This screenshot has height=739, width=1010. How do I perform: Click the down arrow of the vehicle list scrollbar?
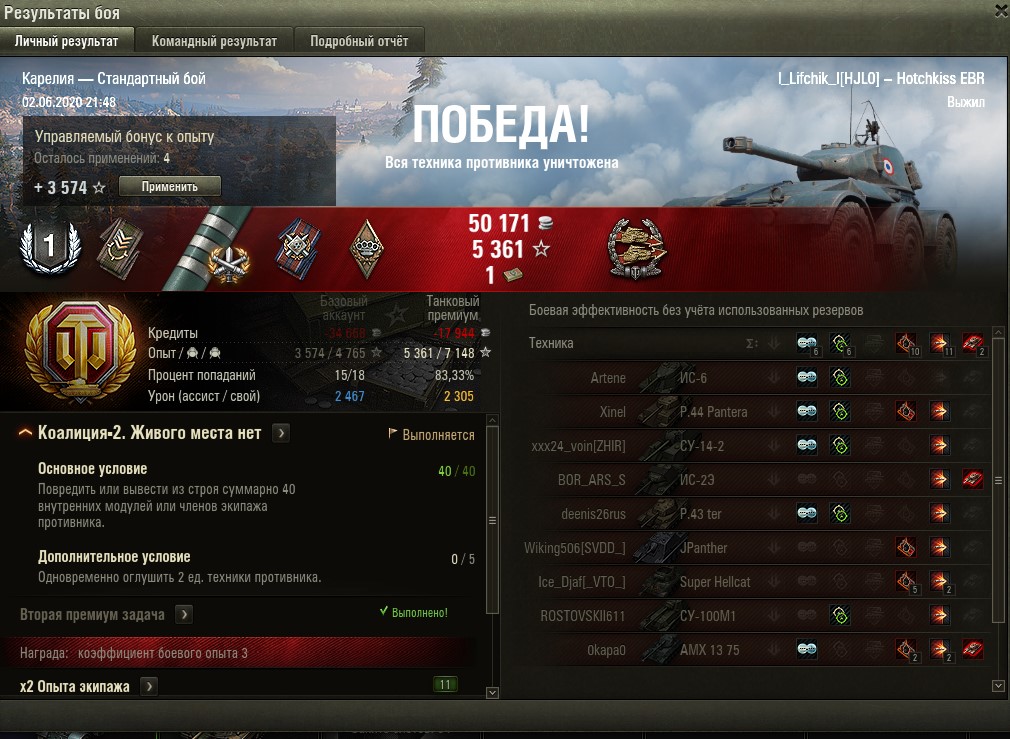coord(999,686)
